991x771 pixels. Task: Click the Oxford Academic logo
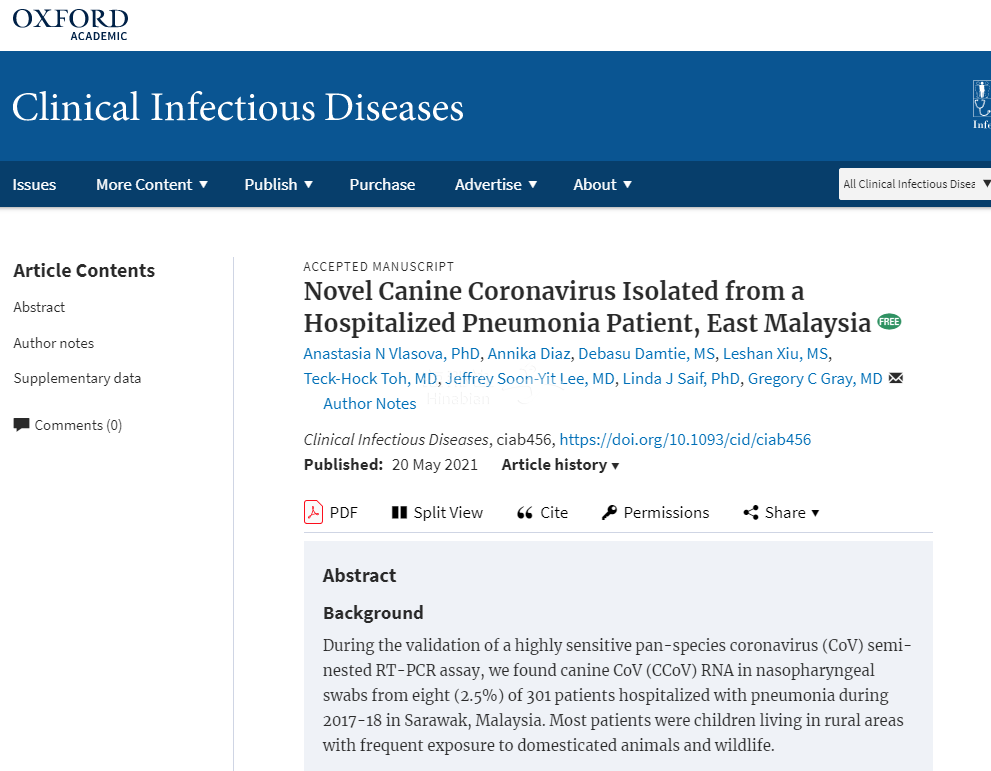70,23
